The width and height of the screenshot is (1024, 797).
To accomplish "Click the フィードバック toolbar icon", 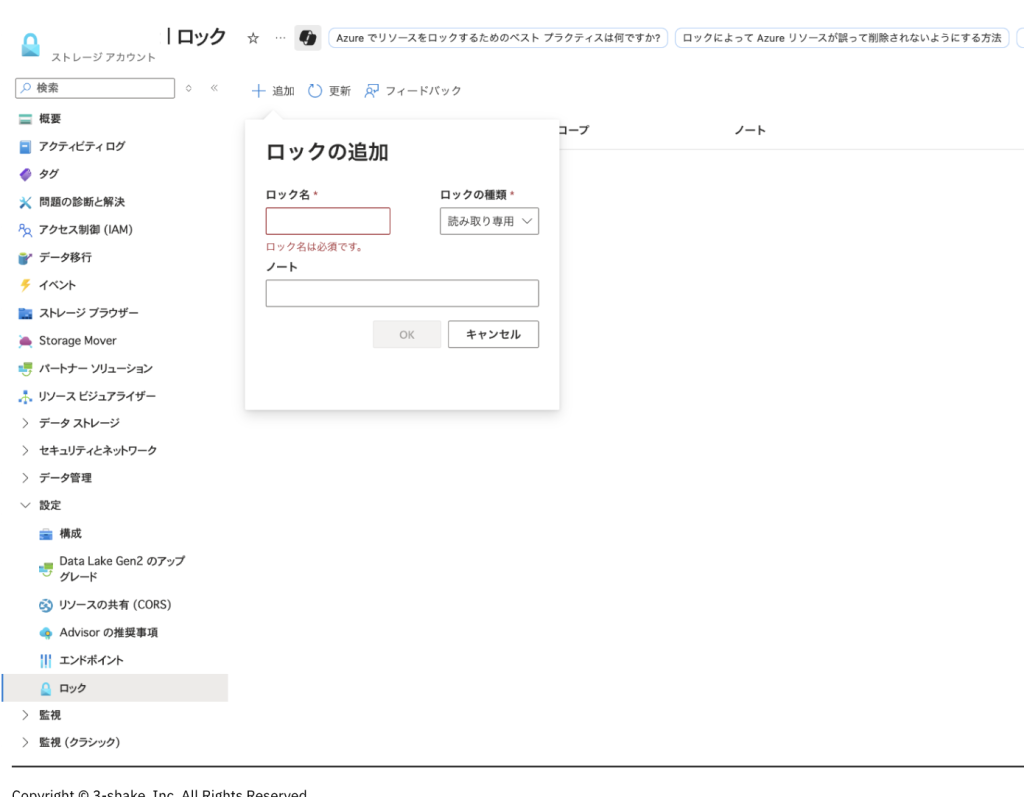I will click(372, 91).
